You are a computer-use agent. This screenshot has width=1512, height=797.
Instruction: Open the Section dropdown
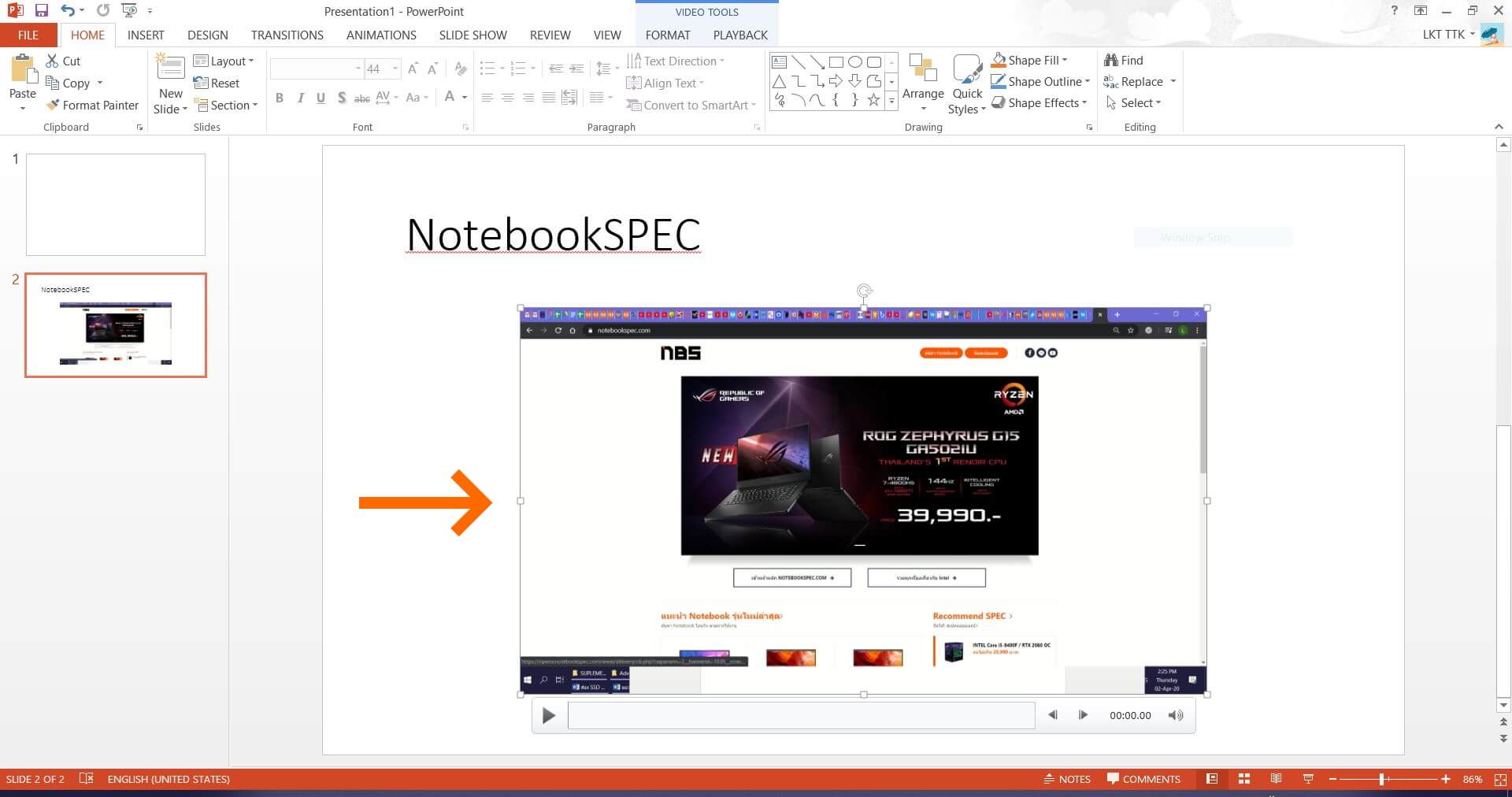point(227,105)
